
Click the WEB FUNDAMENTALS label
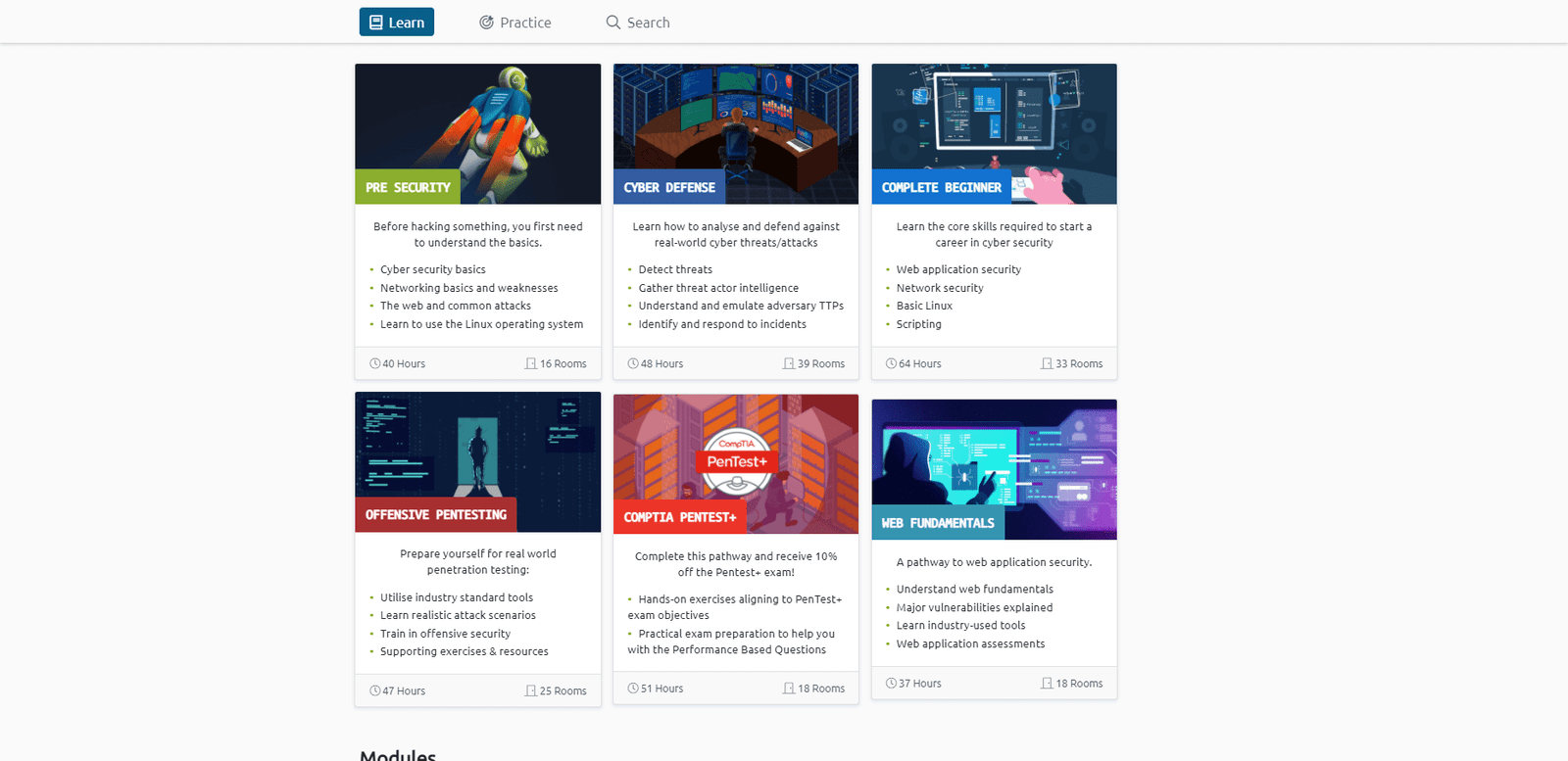(x=938, y=523)
